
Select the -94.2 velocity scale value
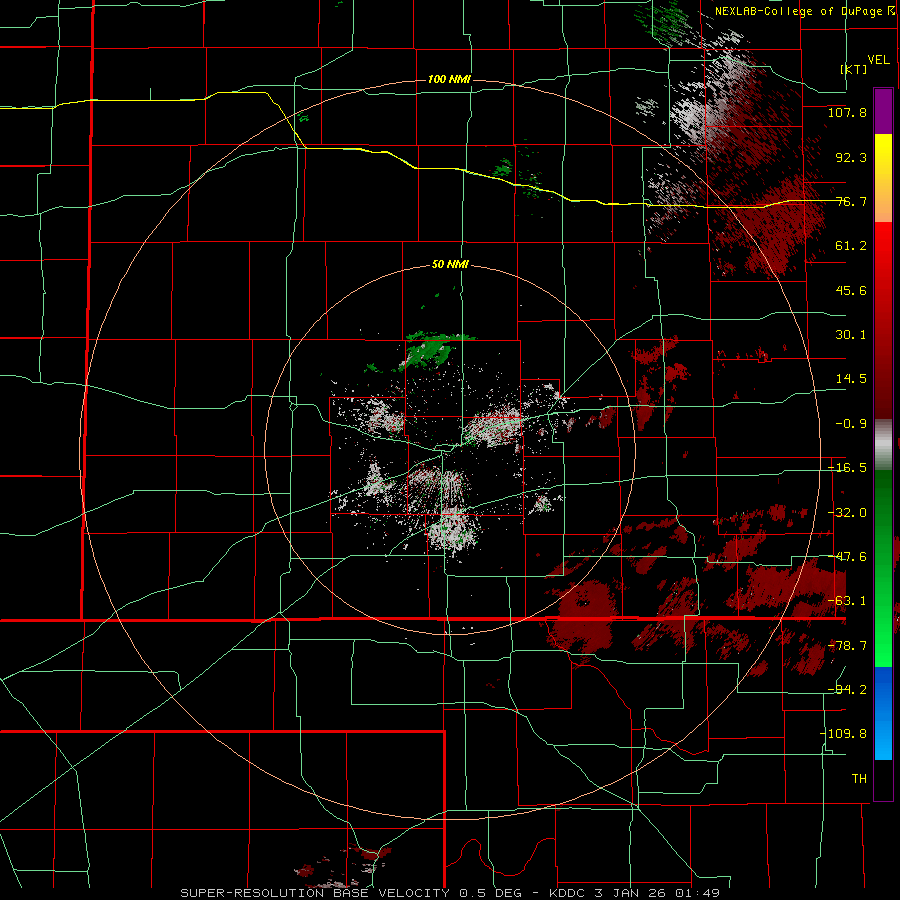pyautogui.click(x=847, y=689)
